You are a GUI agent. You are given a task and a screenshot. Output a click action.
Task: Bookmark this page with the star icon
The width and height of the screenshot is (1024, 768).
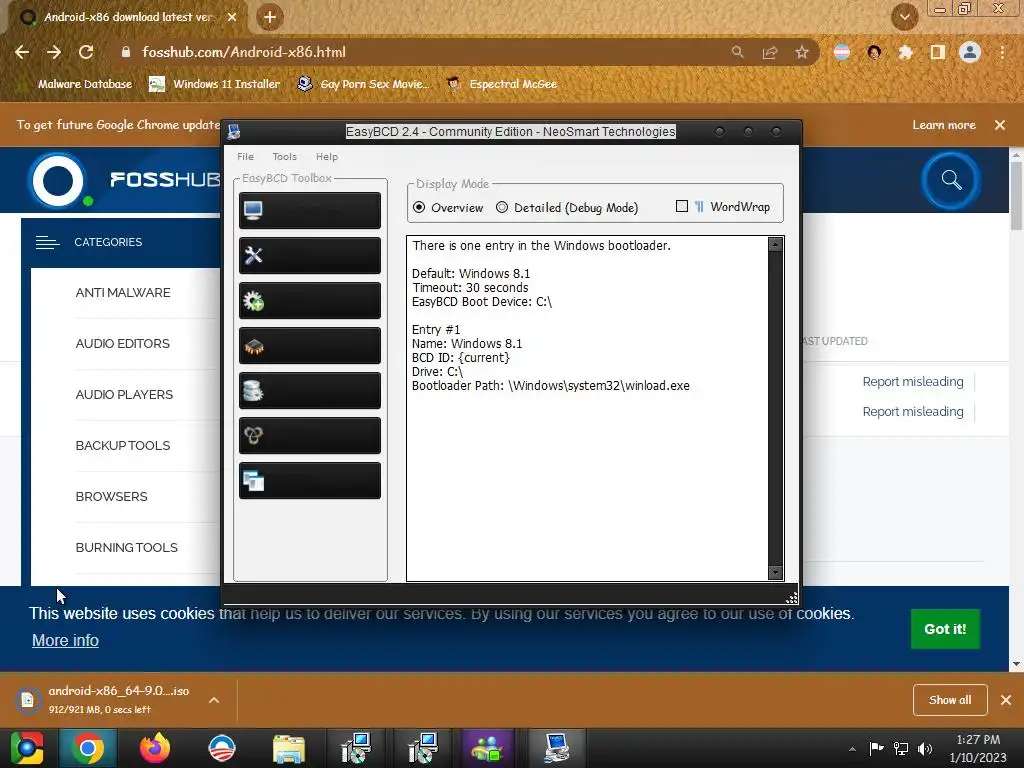(x=802, y=52)
